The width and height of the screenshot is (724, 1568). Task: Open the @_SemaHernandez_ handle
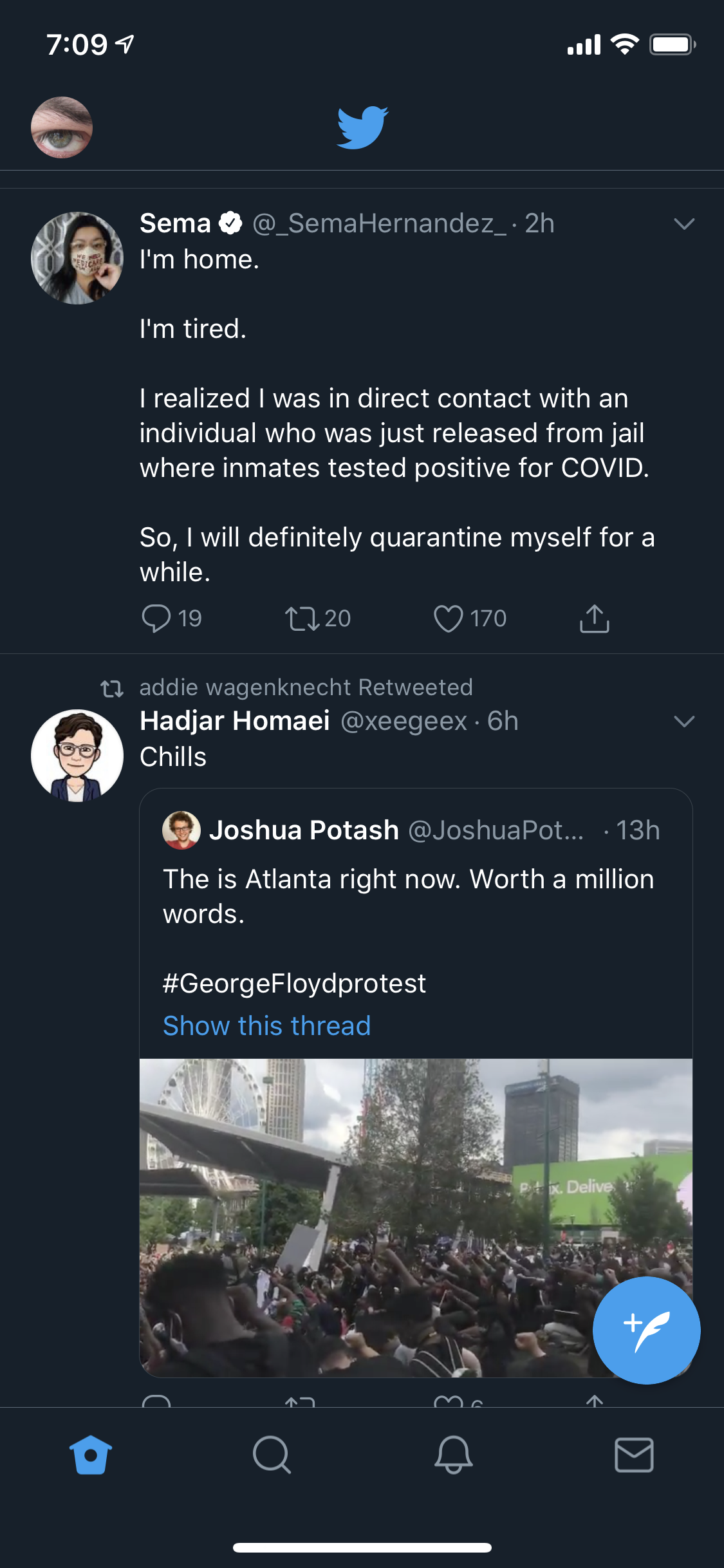pyautogui.click(x=379, y=224)
